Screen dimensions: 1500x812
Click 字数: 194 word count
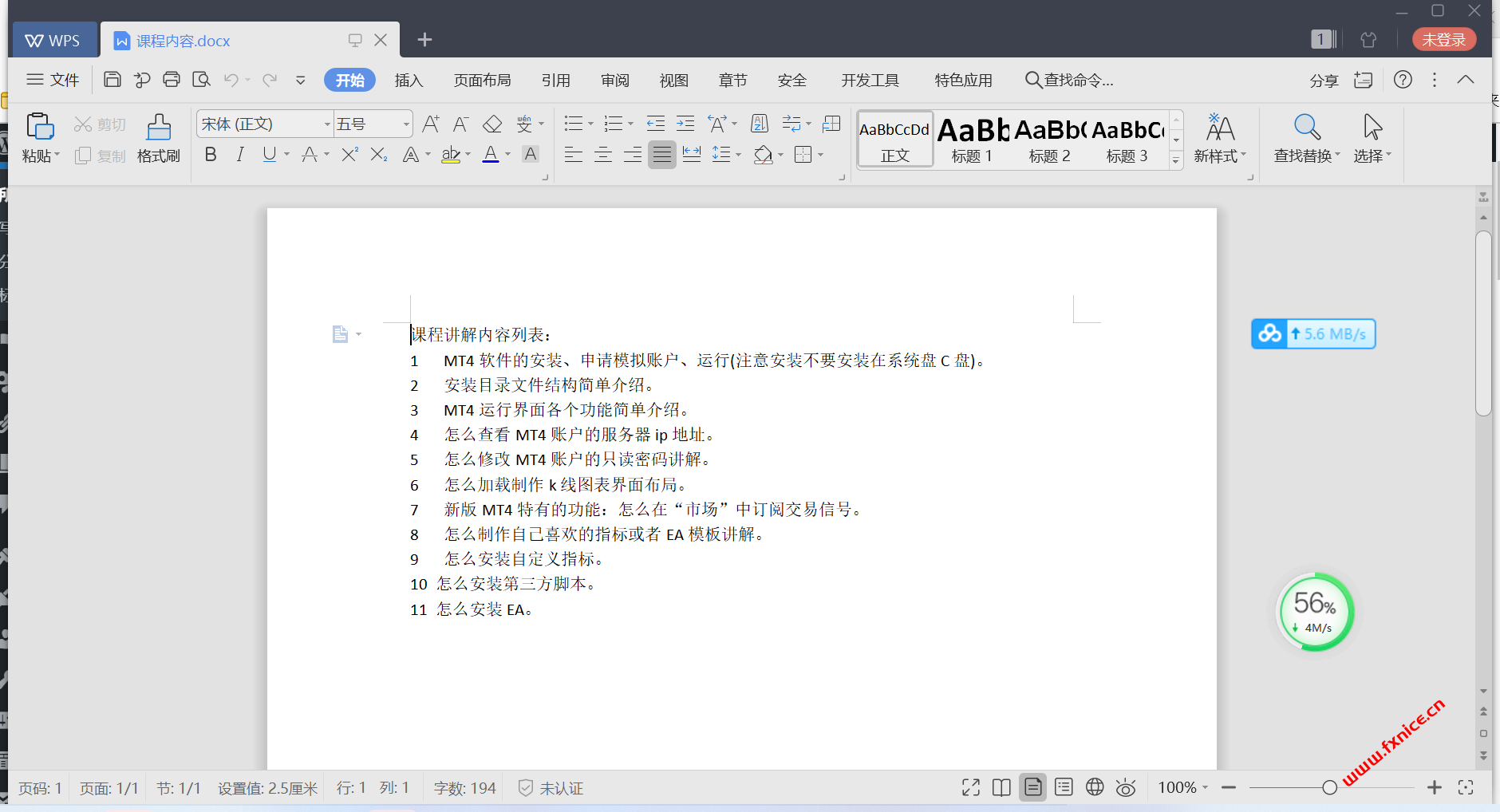[x=464, y=788]
